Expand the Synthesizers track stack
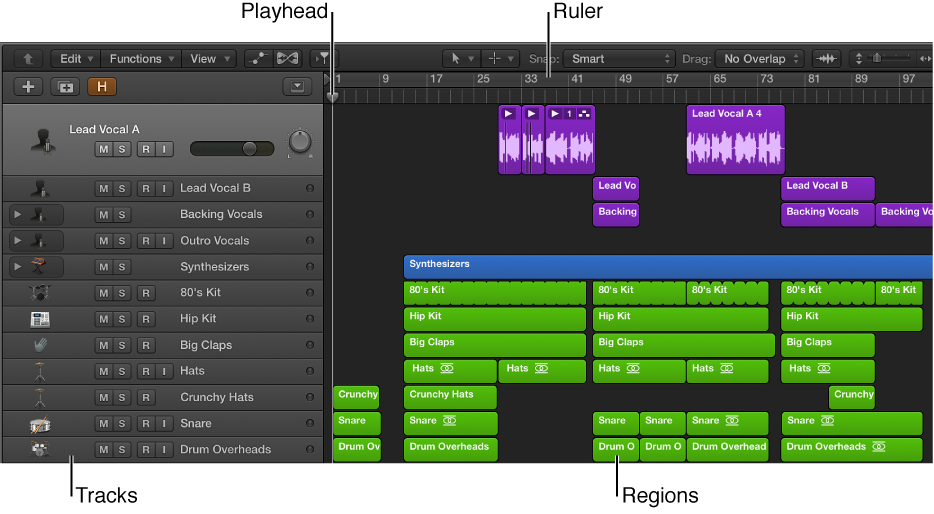934x514 pixels. pyautogui.click(x=18, y=267)
